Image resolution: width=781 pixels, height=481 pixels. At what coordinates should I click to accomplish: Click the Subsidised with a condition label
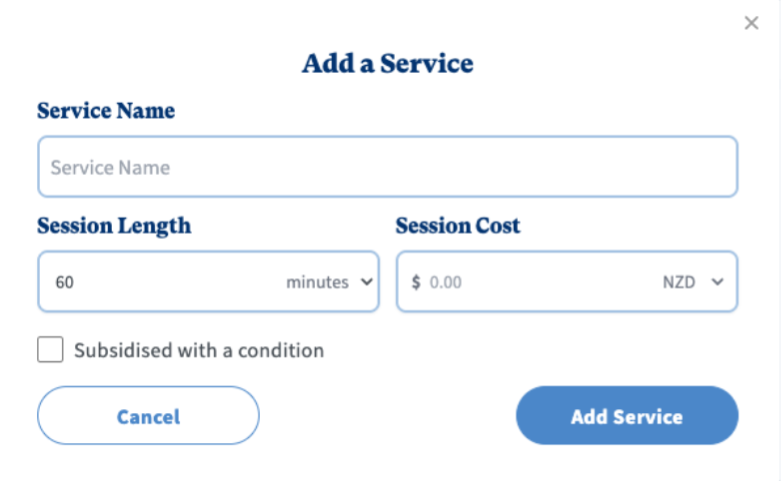(x=199, y=351)
